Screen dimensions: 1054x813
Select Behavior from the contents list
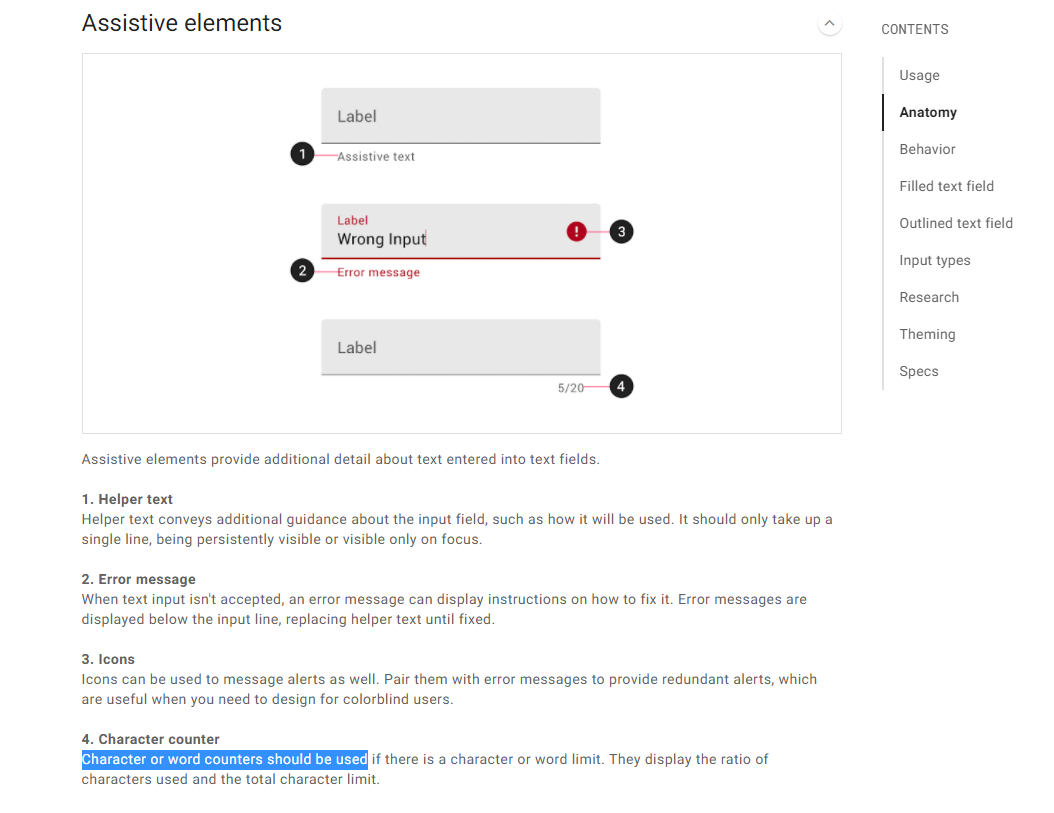click(x=926, y=149)
